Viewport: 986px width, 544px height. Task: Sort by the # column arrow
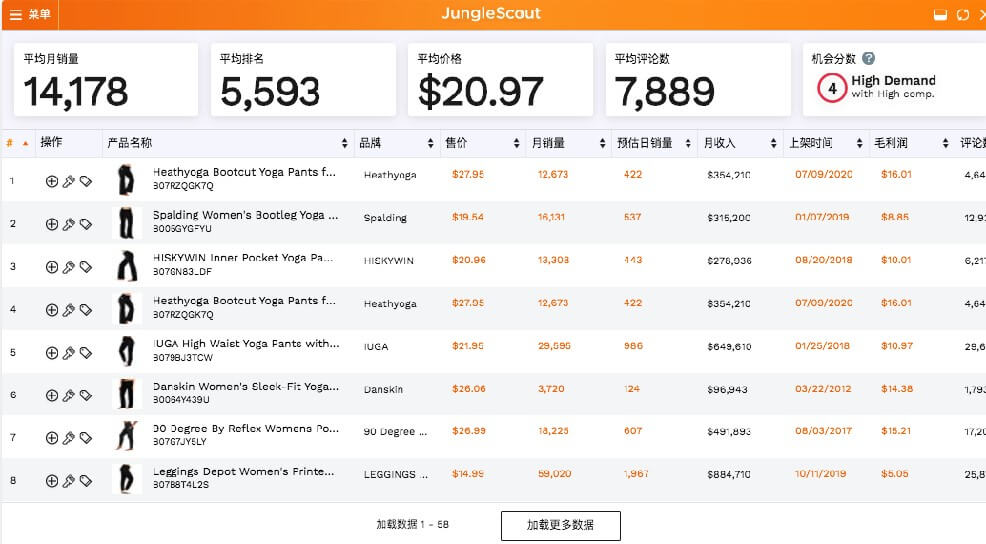click(26, 143)
